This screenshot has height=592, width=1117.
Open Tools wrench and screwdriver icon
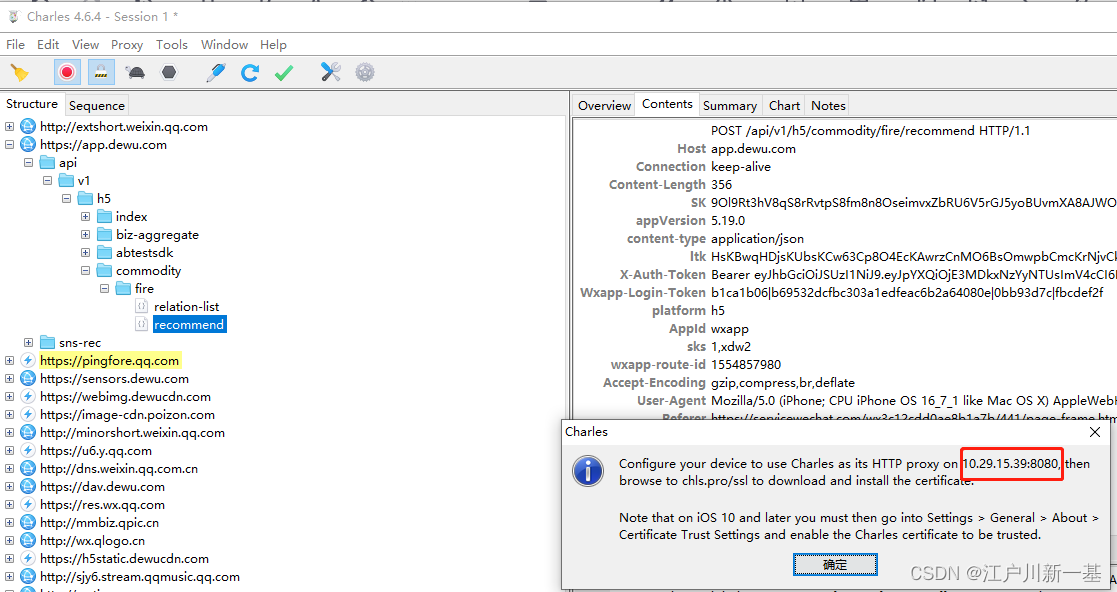coord(331,72)
